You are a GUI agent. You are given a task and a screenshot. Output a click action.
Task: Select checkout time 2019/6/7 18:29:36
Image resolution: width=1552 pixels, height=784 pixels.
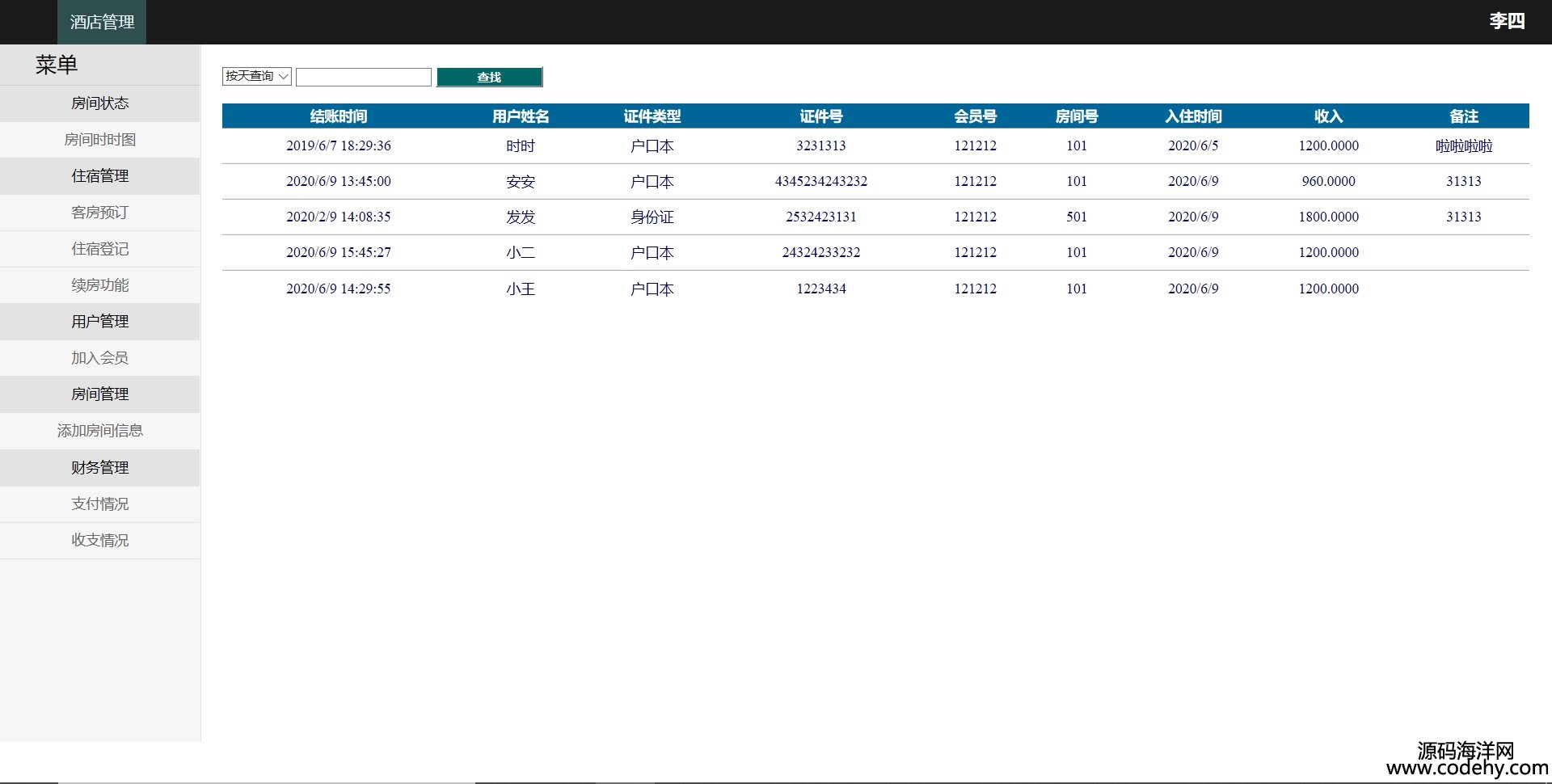[x=339, y=146]
